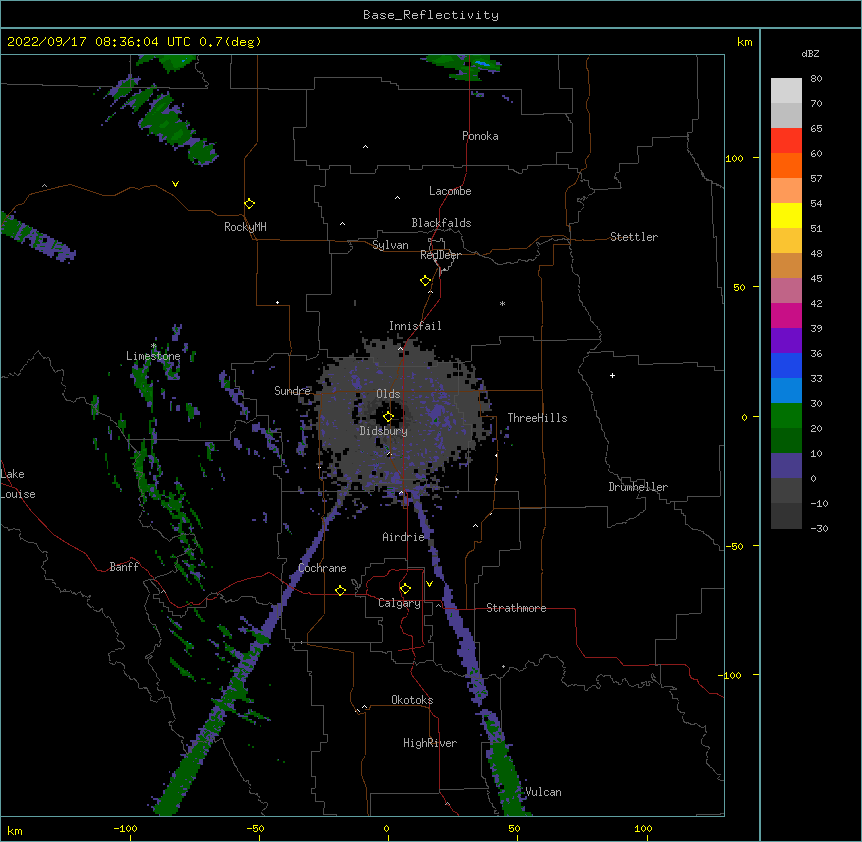
Task: Click the 2022/09/17 08:36:04 UTC timestamp
Action: click(98, 42)
